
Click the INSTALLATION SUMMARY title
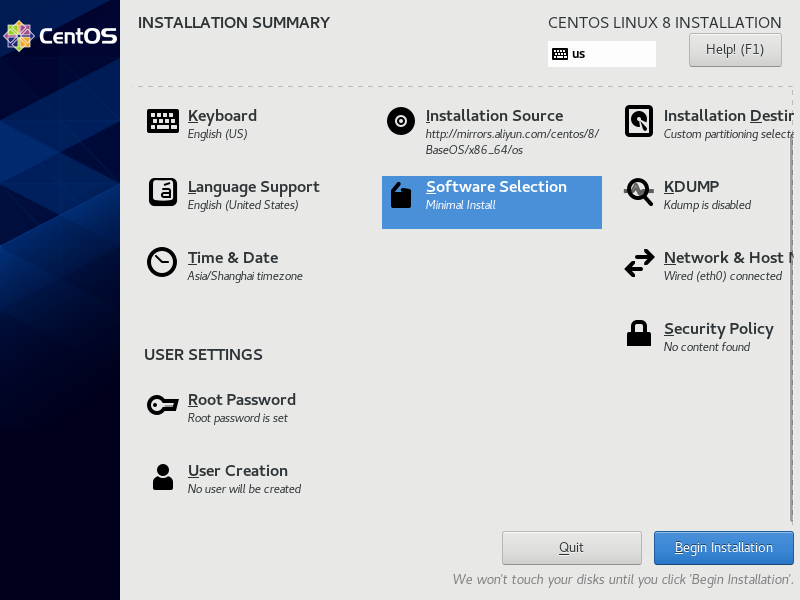tap(234, 23)
